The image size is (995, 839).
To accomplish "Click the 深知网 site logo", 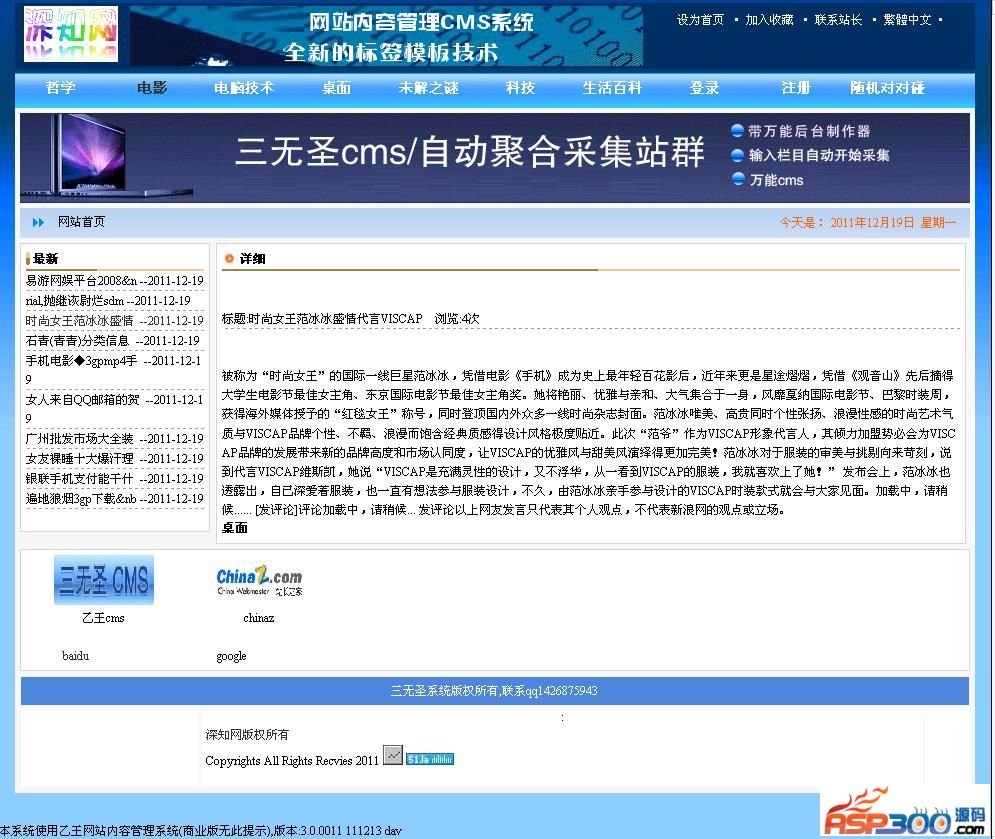I will tap(70, 34).
